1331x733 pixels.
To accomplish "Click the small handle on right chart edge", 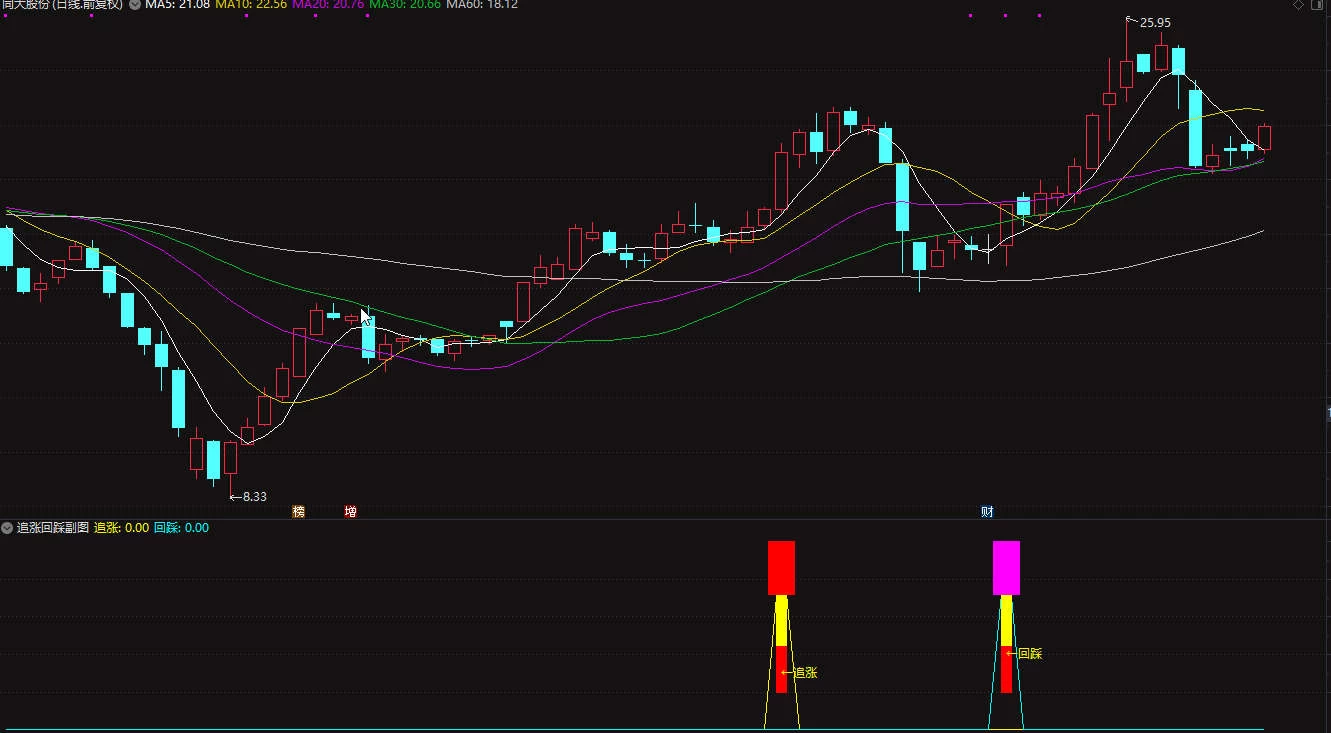I will [x=1328, y=413].
